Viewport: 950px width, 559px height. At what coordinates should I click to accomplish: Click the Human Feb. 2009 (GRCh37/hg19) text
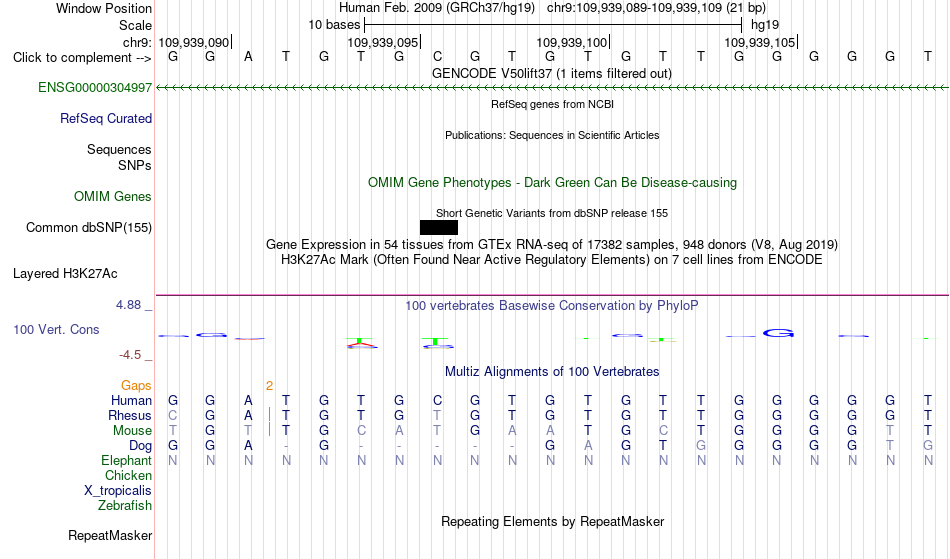coord(437,8)
